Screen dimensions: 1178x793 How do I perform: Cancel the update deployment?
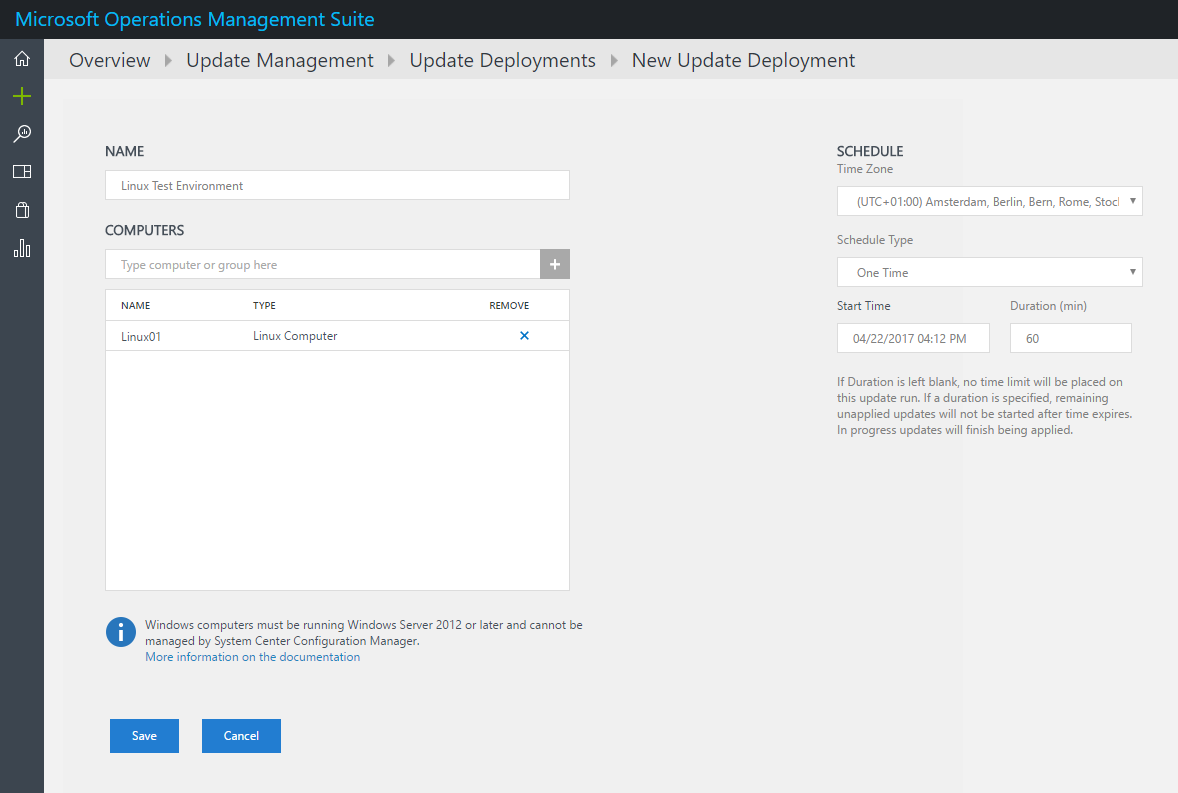click(x=241, y=736)
